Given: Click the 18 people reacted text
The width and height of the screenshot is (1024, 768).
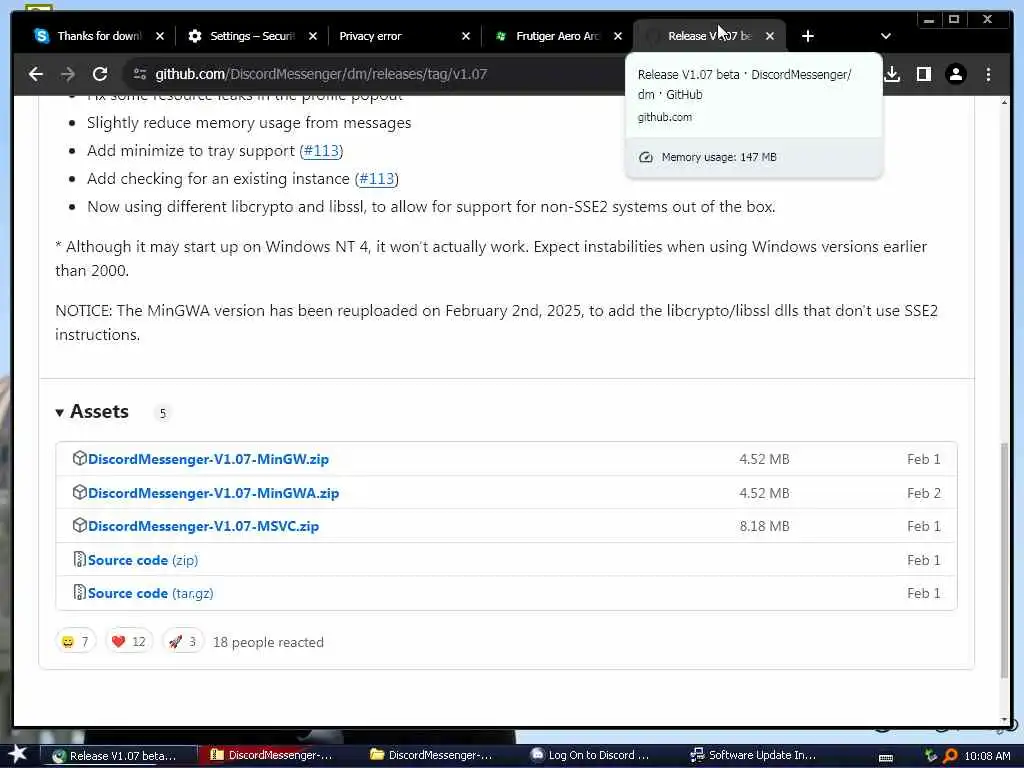Looking at the screenshot, I should pos(268,643).
